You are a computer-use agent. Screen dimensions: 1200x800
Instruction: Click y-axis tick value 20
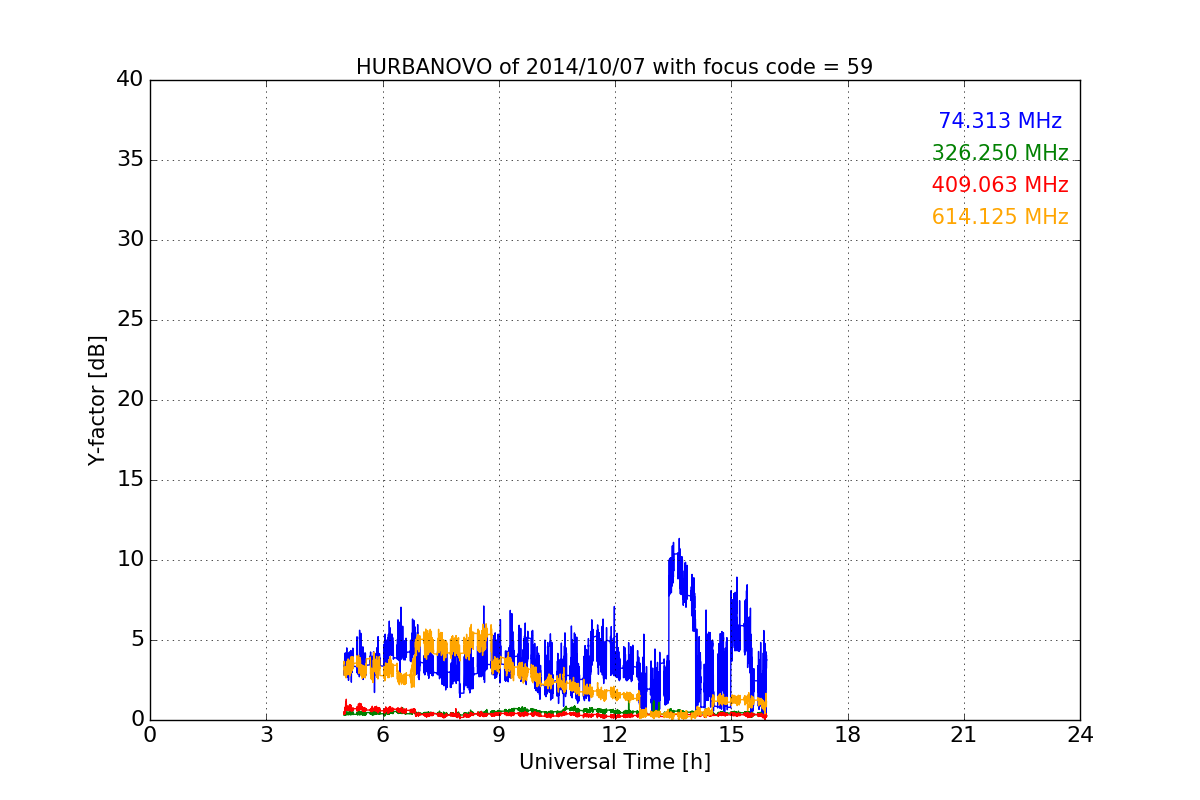click(x=130, y=400)
